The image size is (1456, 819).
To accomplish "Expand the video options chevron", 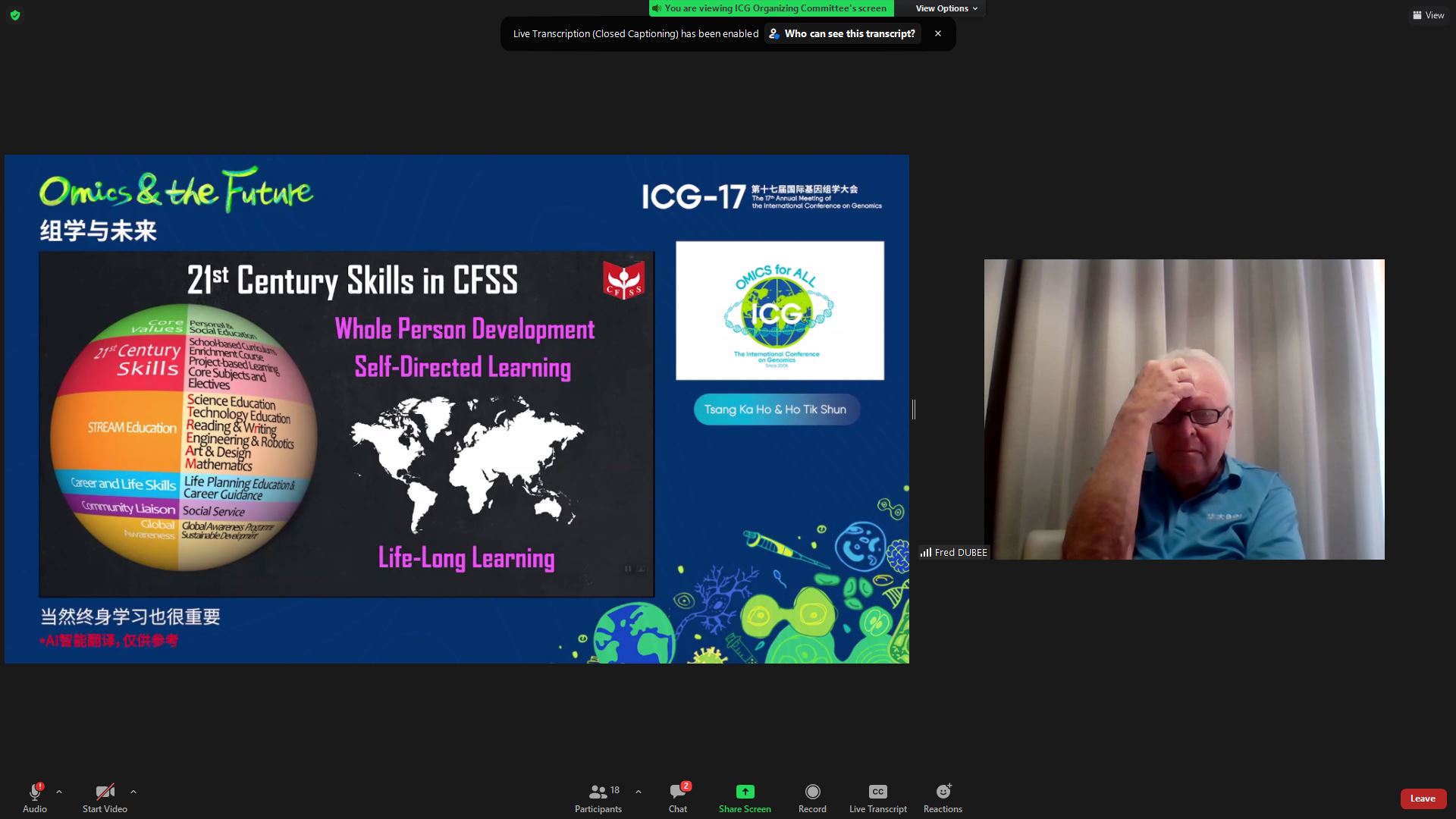I will 133,792.
